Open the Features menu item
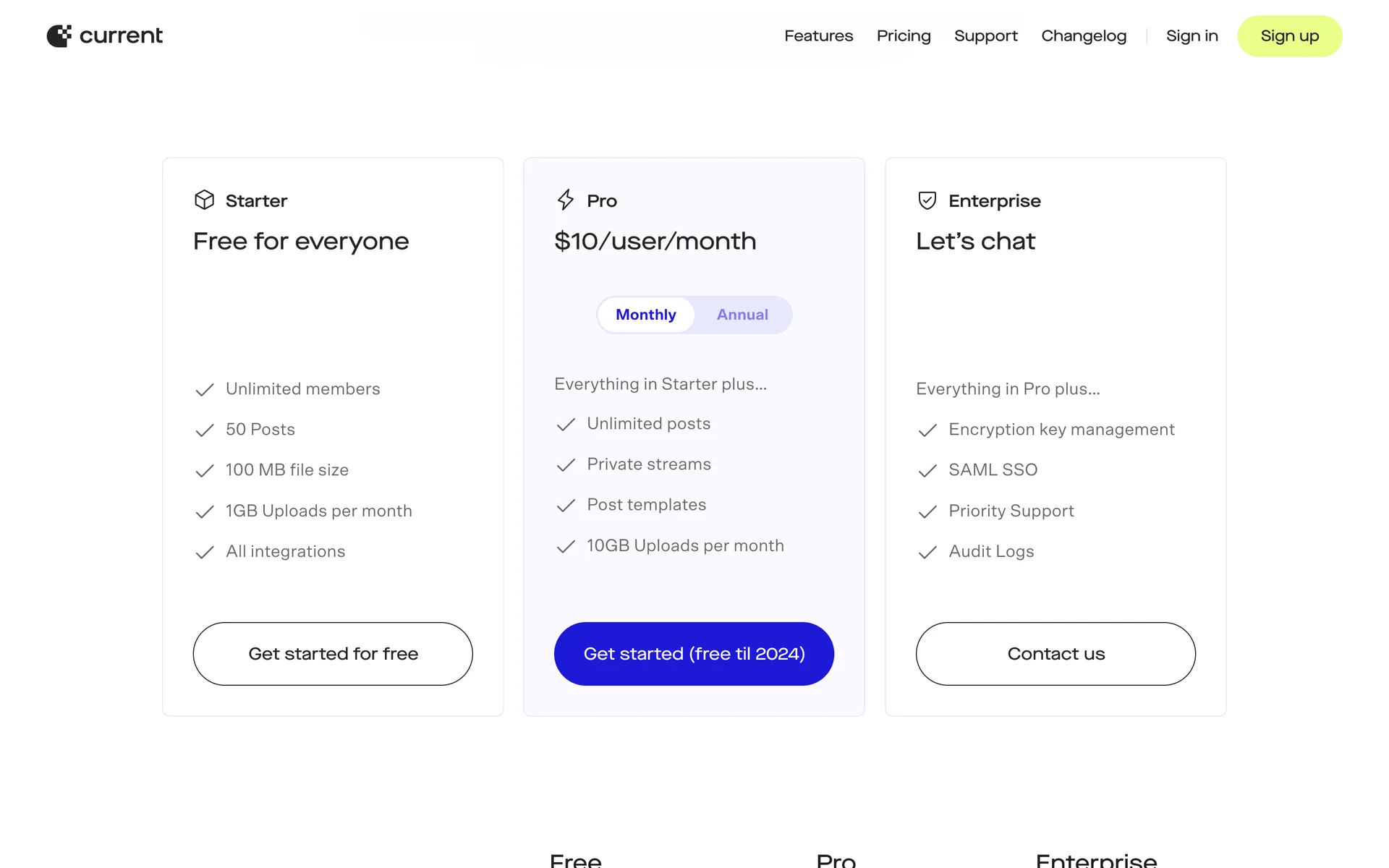Image resolution: width=1389 pixels, height=868 pixels. [x=818, y=36]
